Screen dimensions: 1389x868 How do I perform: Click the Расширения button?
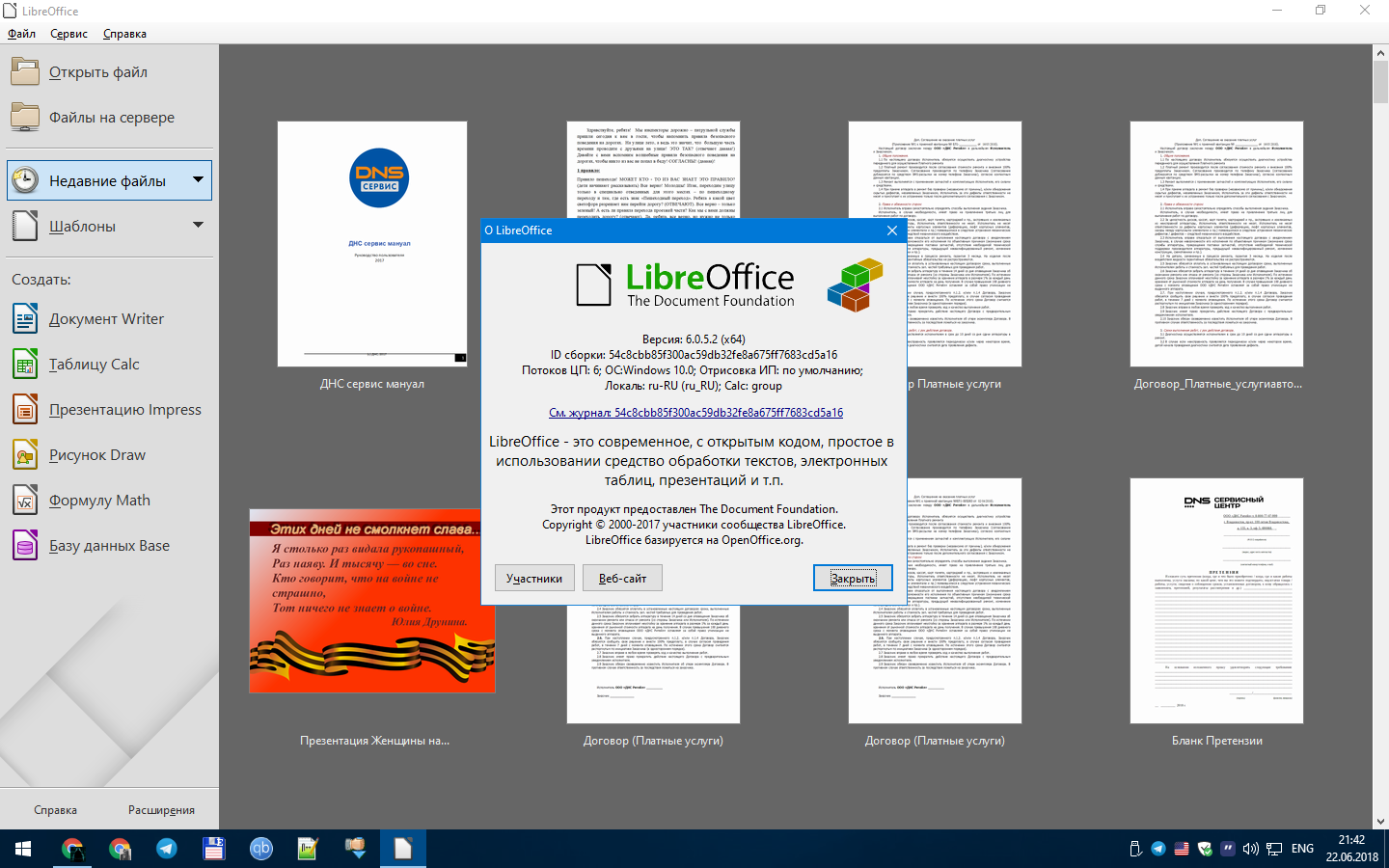pos(161,810)
